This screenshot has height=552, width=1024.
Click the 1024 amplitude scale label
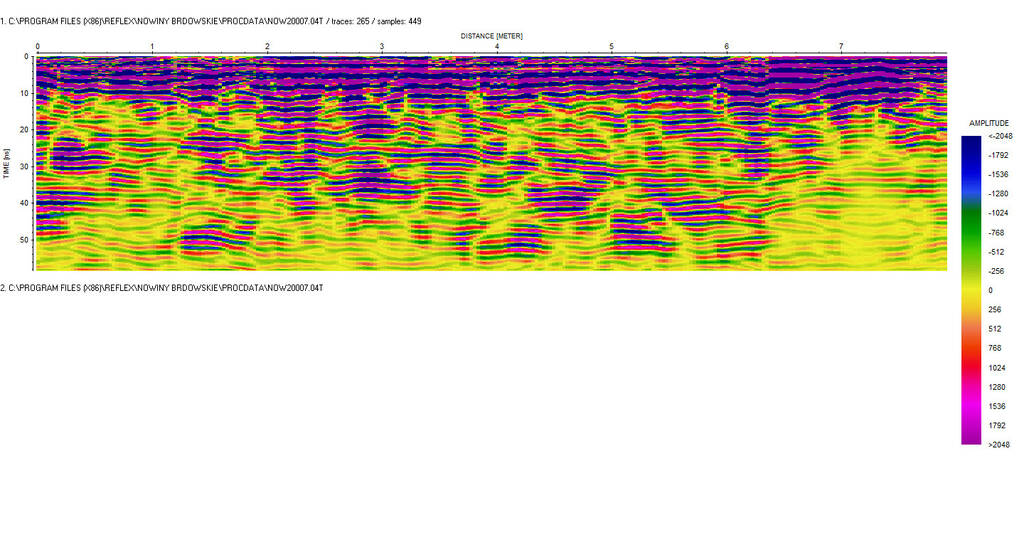(x=997, y=368)
